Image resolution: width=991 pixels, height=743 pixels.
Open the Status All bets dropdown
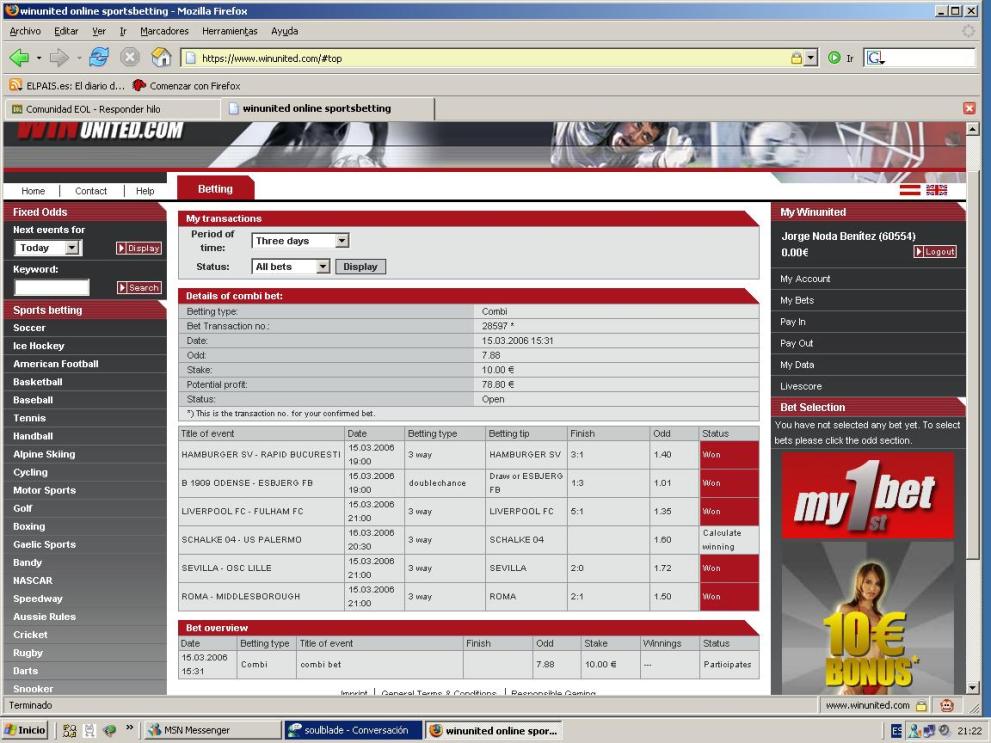(x=291, y=267)
